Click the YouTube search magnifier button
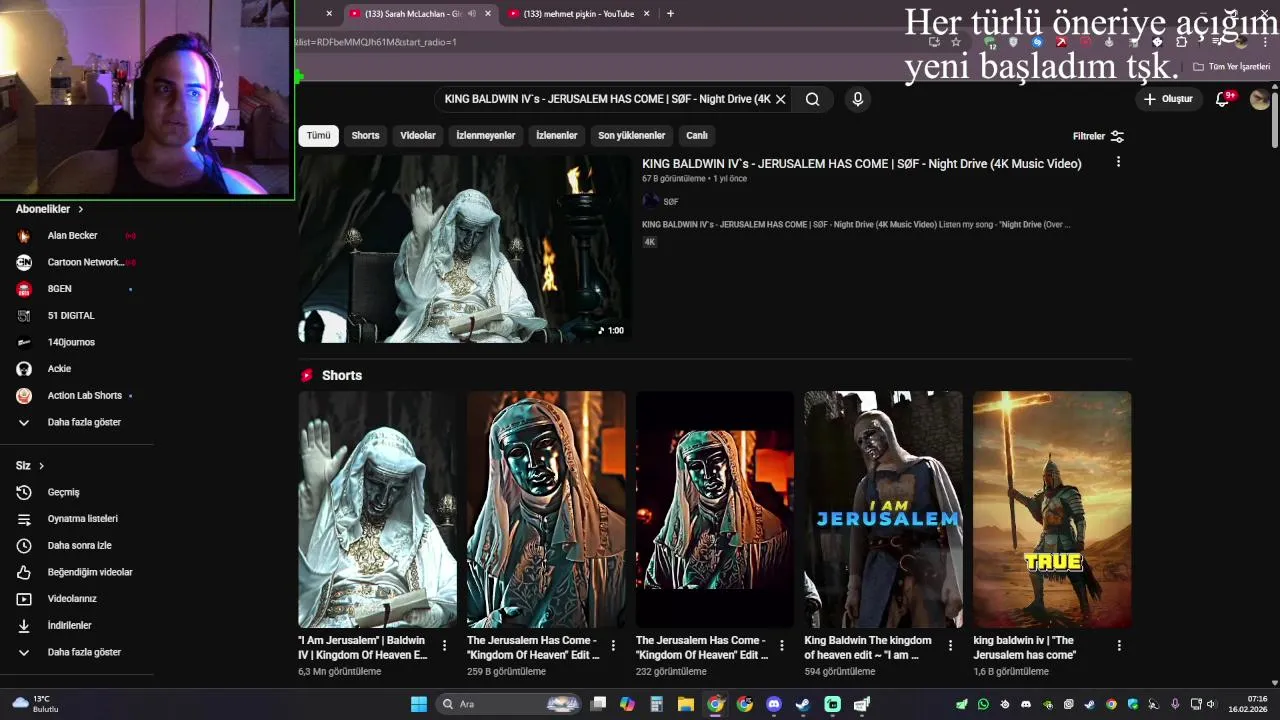 pyautogui.click(x=812, y=99)
